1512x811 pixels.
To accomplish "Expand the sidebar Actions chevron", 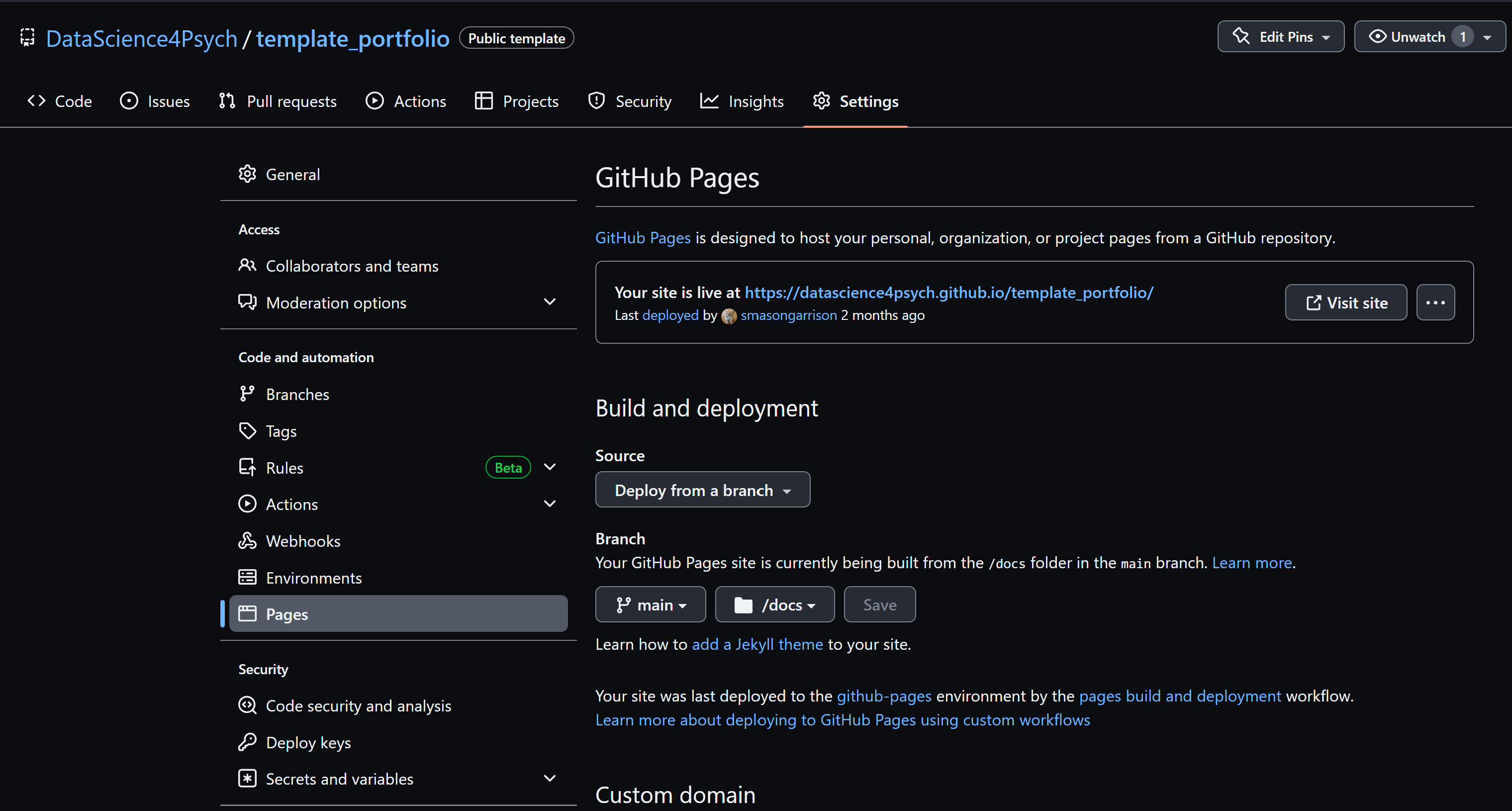I will point(550,504).
